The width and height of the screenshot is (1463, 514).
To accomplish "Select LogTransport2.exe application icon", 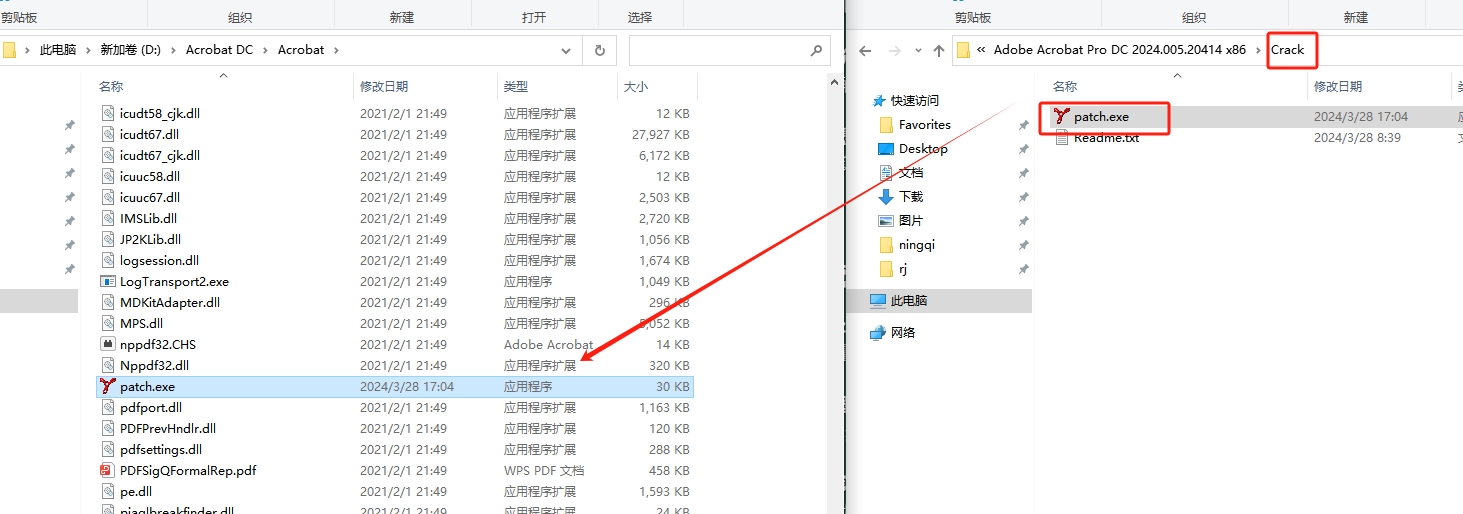I will click(x=108, y=281).
